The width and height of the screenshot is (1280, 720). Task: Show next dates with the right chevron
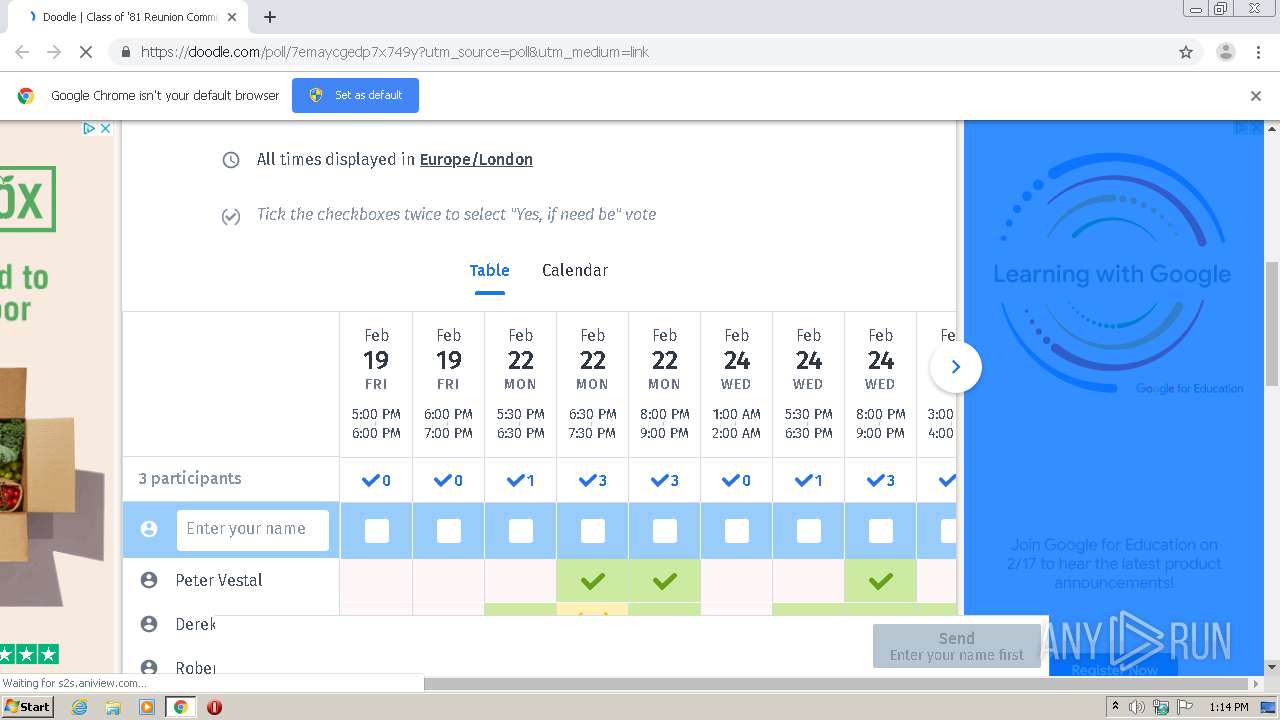[x=956, y=367]
